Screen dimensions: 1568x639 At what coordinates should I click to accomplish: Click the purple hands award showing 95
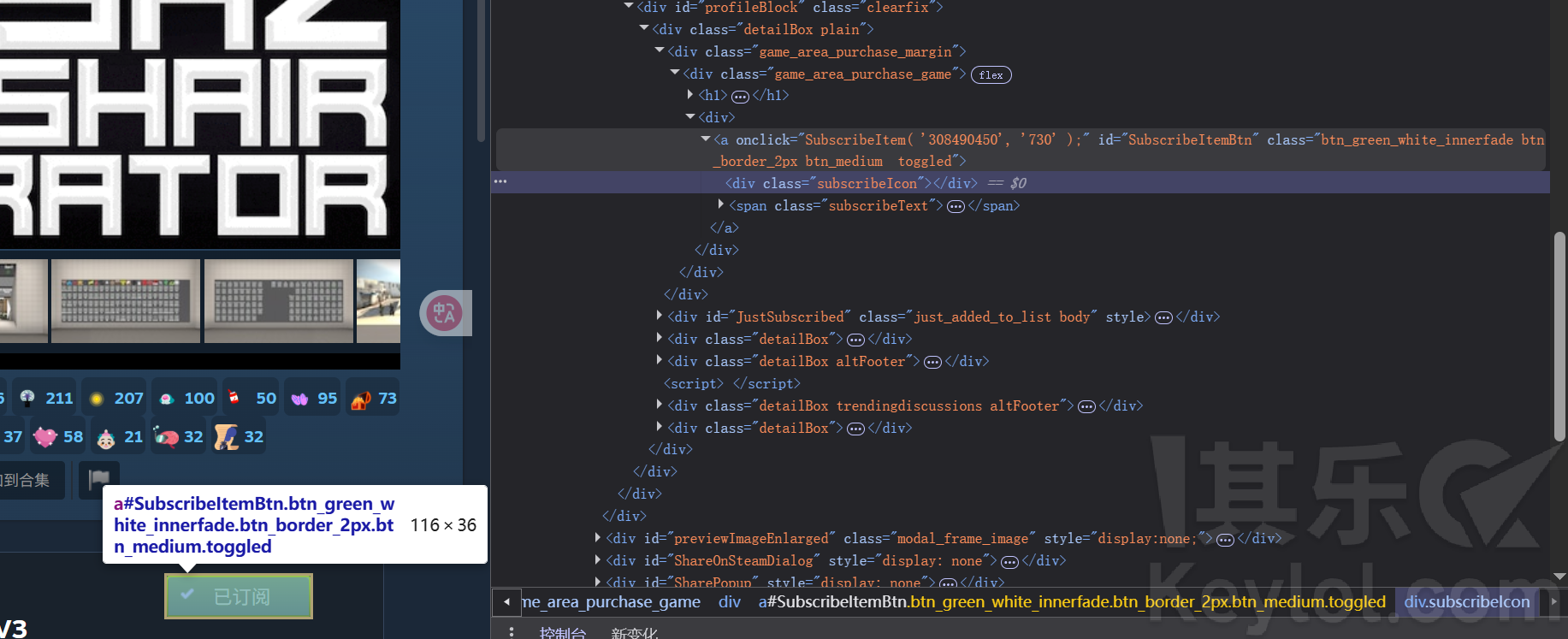click(313, 398)
